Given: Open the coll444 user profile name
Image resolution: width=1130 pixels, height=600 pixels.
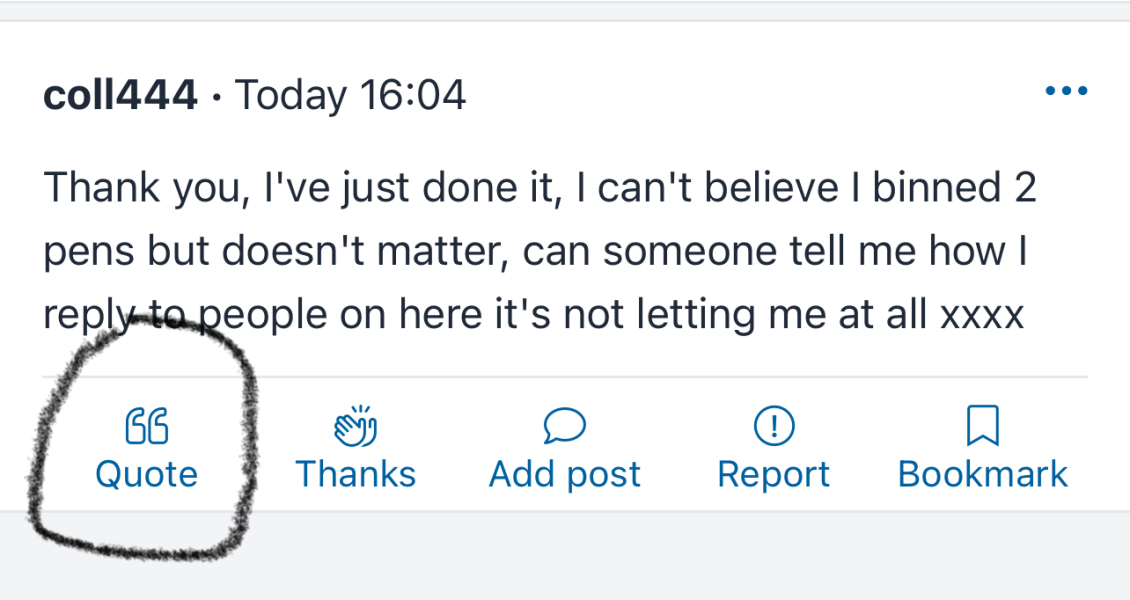Looking at the screenshot, I should [x=120, y=96].
